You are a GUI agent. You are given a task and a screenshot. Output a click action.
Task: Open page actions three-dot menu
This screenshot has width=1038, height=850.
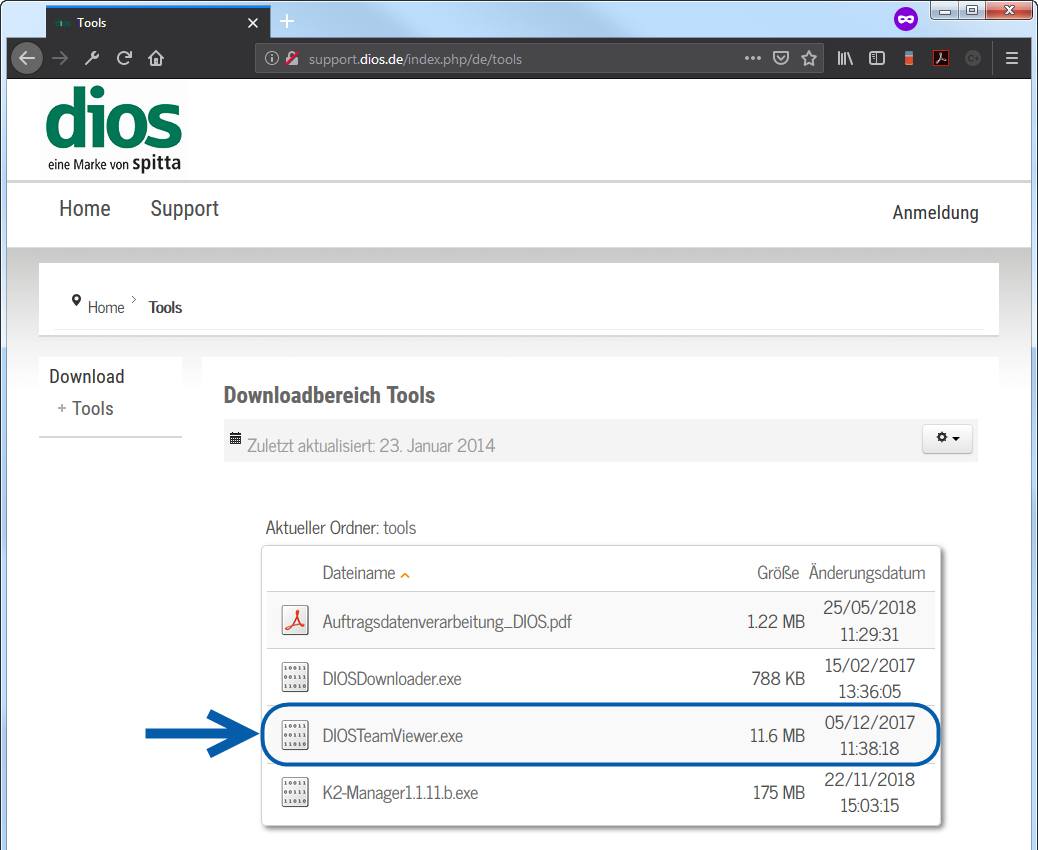[x=753, y=59]
